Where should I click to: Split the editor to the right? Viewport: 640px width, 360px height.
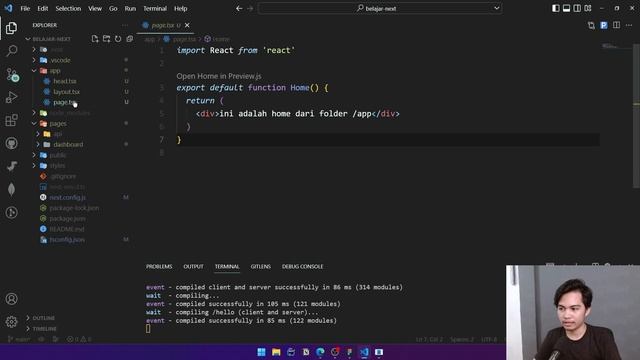pos(616,25)
